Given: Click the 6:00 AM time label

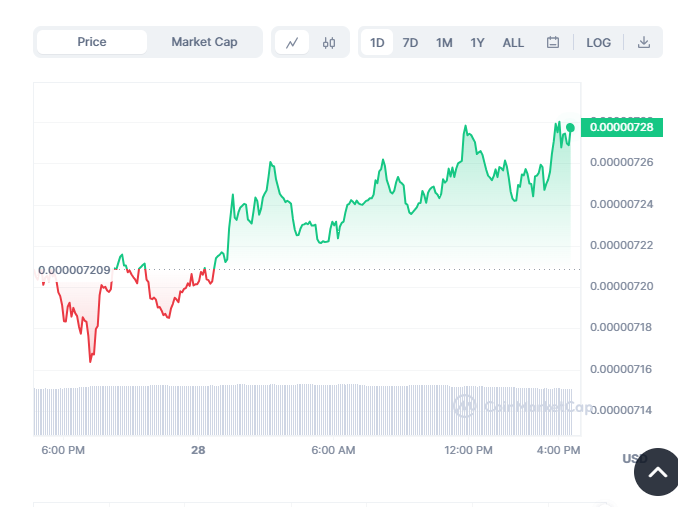Looking at the screenshot, I should point(333,450).
